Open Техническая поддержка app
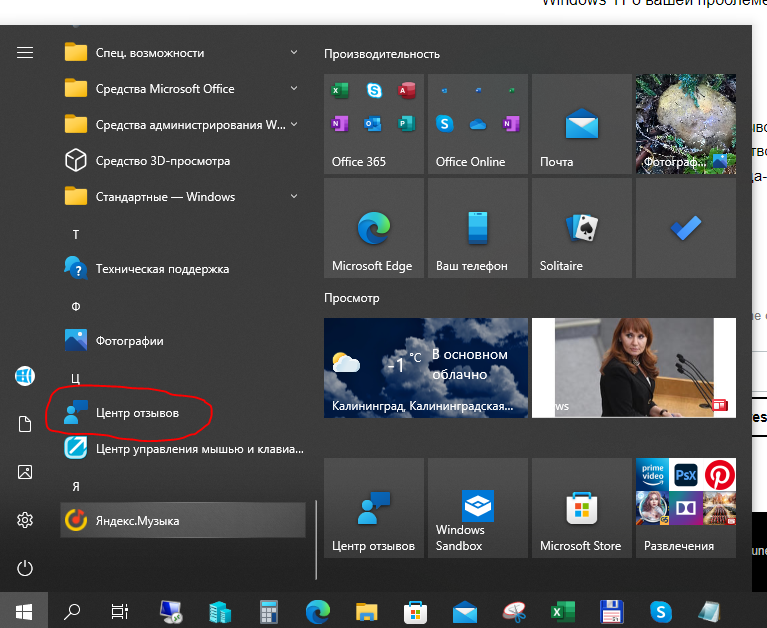767x628 pixels. click(x=183, y=269)
